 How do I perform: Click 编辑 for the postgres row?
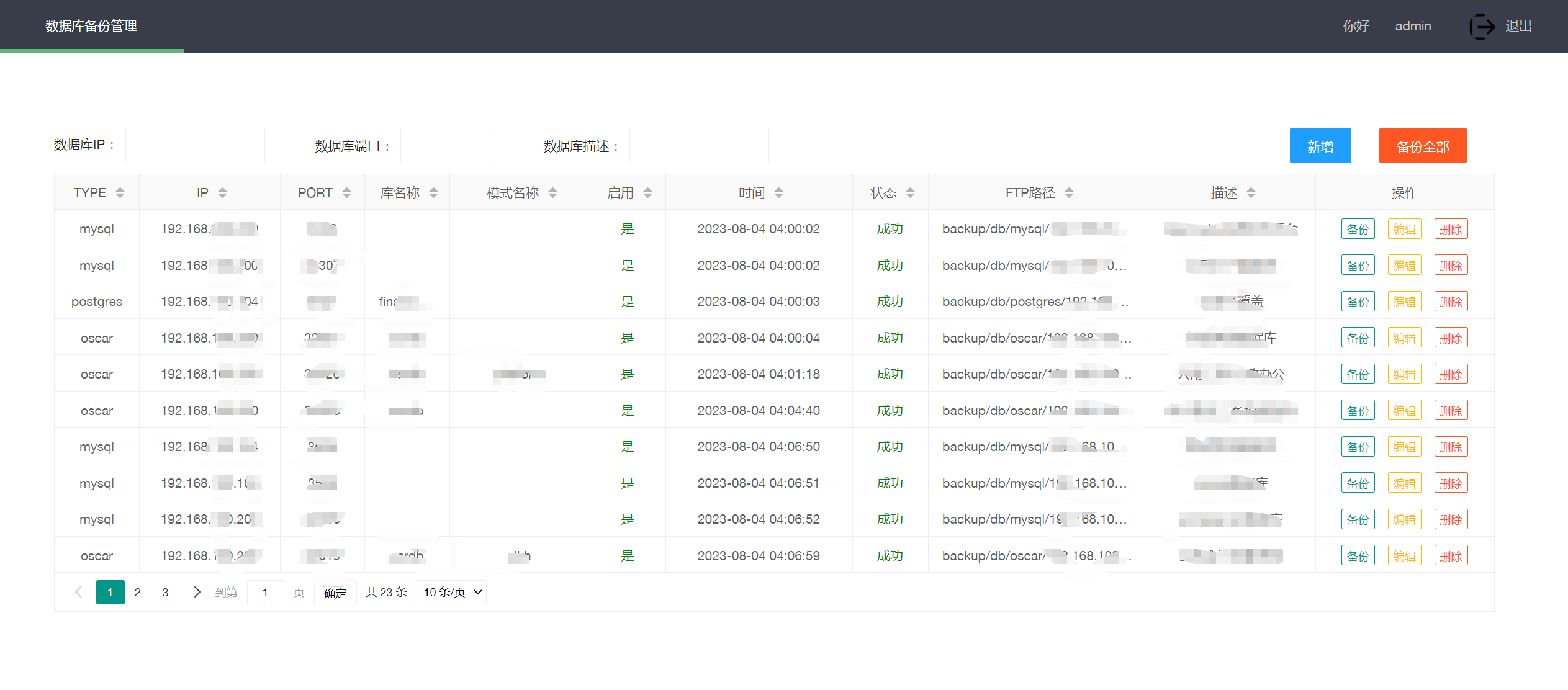click(1405, 302)
